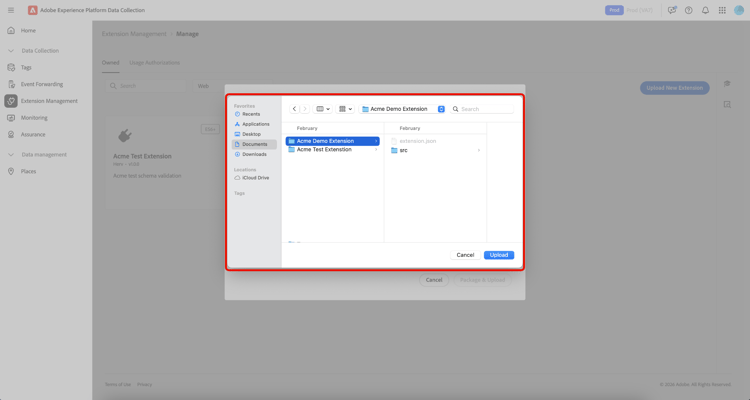
Task: Open the Places pin icon
Action: [11, 171]
